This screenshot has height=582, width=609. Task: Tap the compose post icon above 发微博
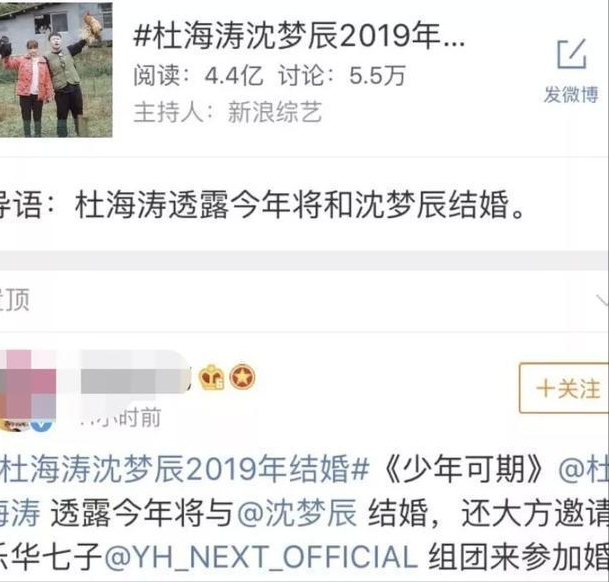(571, 54)
